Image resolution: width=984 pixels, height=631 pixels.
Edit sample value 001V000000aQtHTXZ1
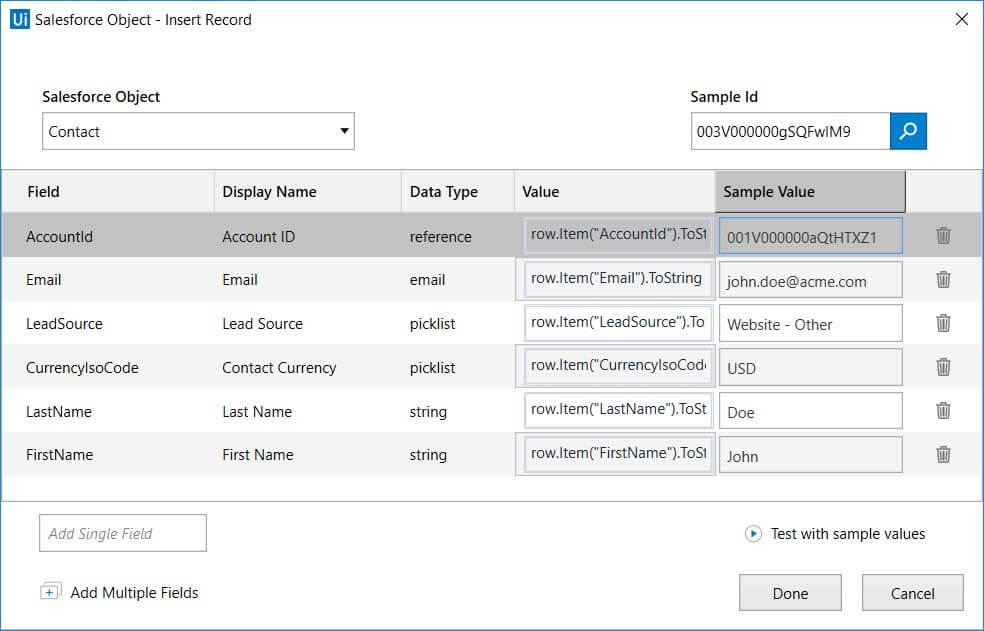[x=811, y=236]
